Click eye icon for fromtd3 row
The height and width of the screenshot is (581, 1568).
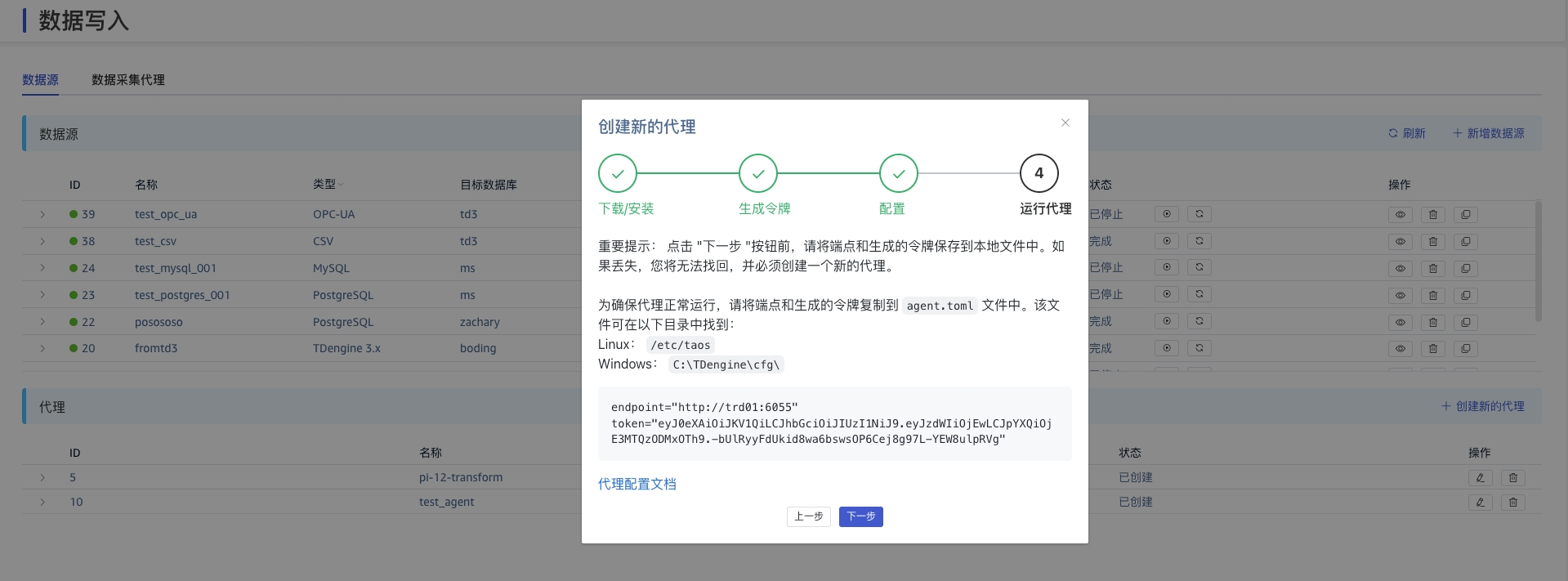pyautogui.click(x=1400, y=349)
